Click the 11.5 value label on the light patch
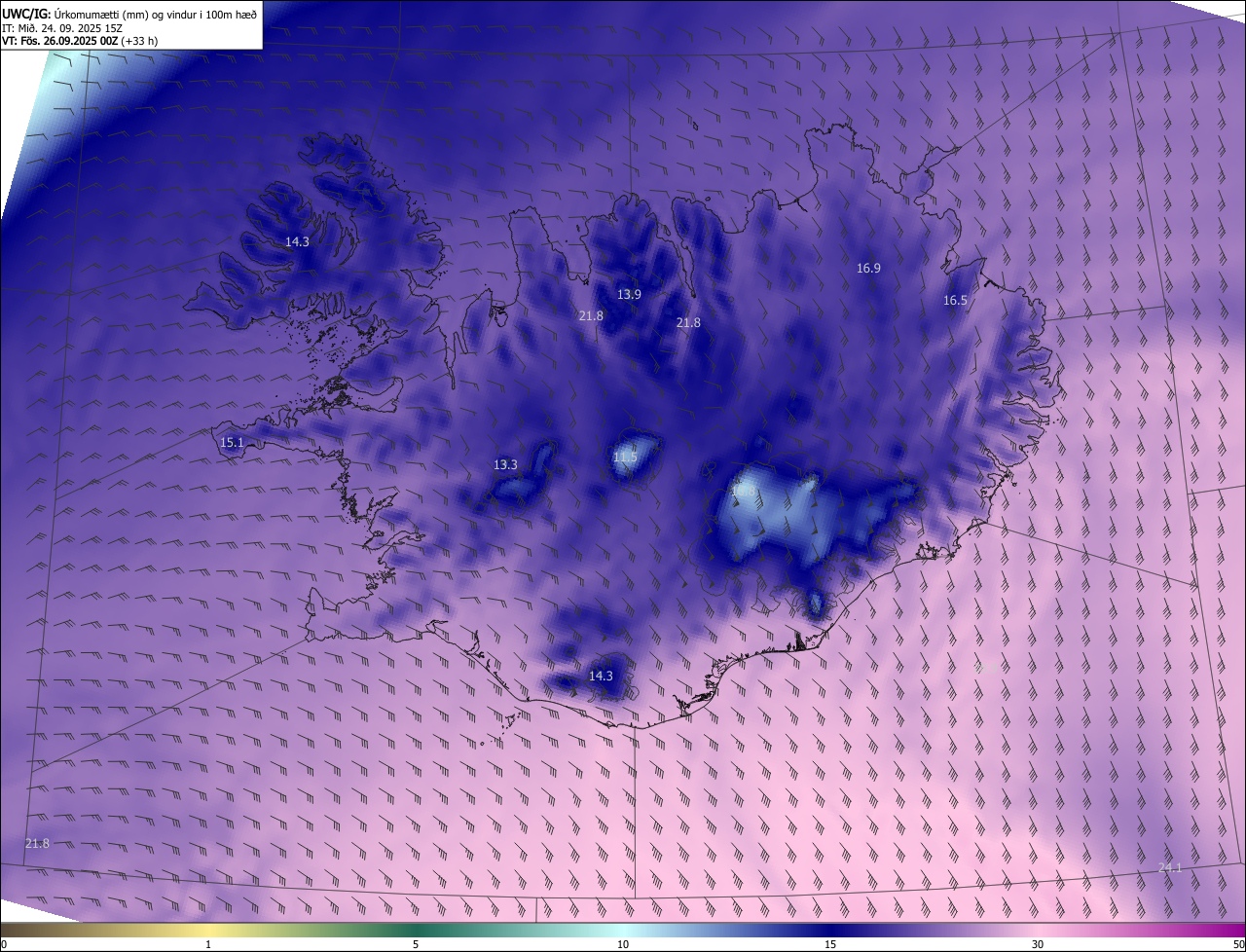 [625, 457]
